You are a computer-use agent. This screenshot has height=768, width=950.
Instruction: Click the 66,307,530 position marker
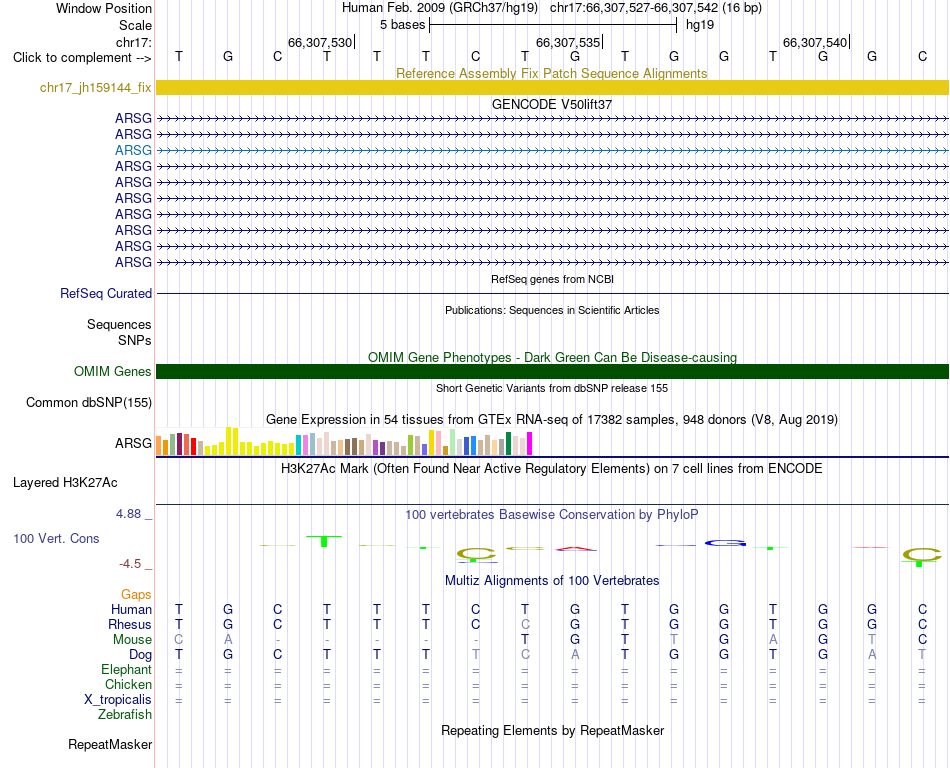pos(320,42)
